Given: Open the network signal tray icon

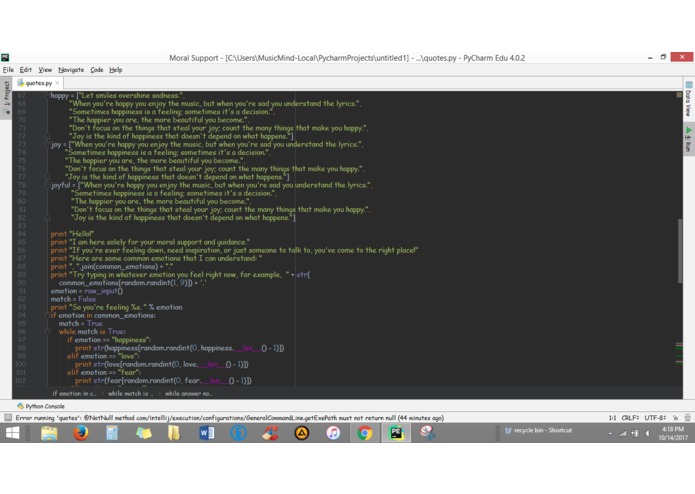Looking at the screenshot, I should 623,434.
